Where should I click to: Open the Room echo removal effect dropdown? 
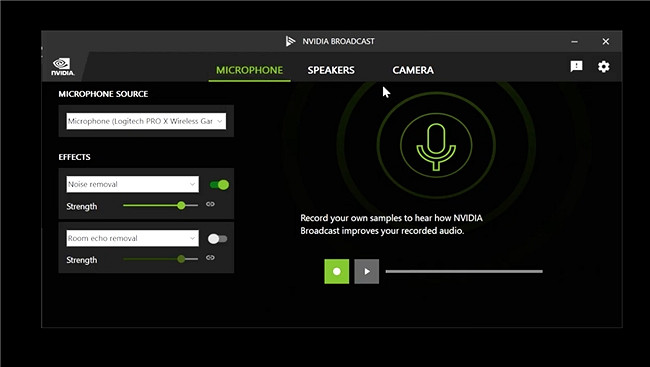(x=133, y=238)
